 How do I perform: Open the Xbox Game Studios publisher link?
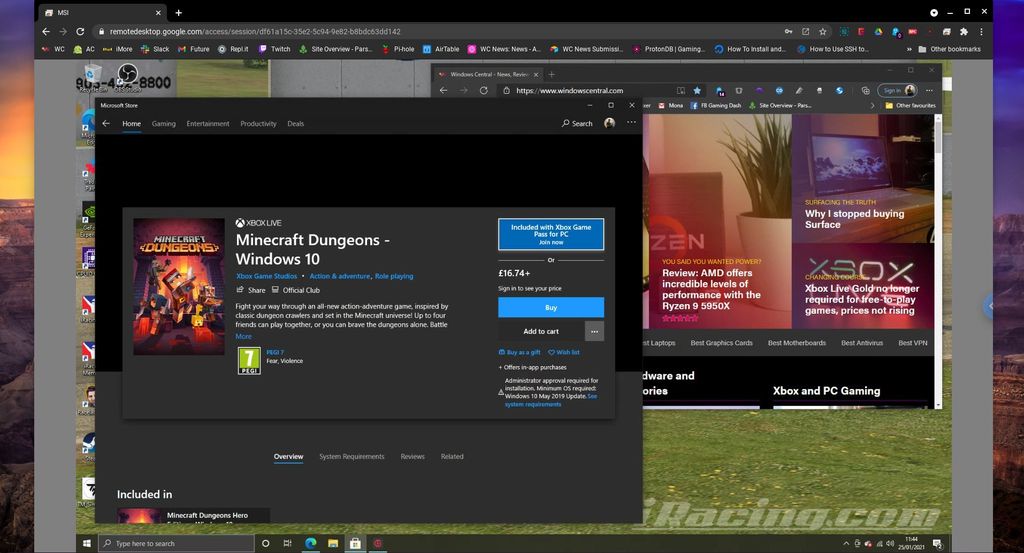coord(266,276)
